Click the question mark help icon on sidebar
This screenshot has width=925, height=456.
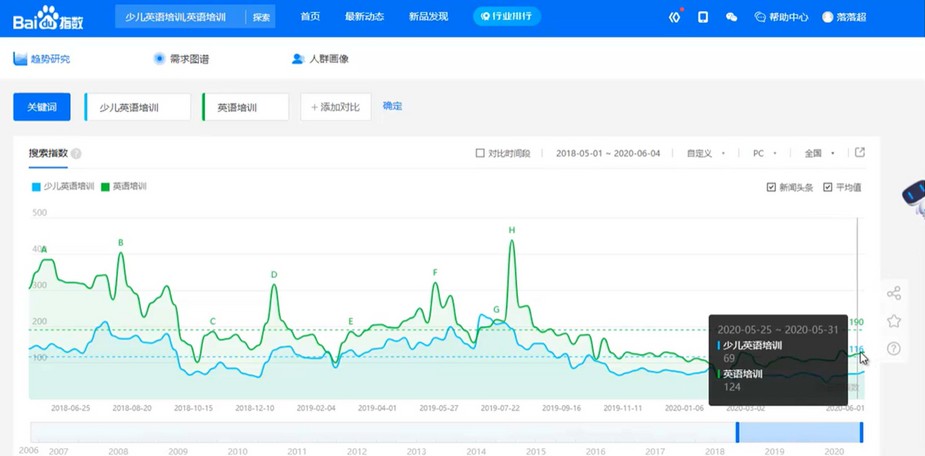tap(894, 349)
